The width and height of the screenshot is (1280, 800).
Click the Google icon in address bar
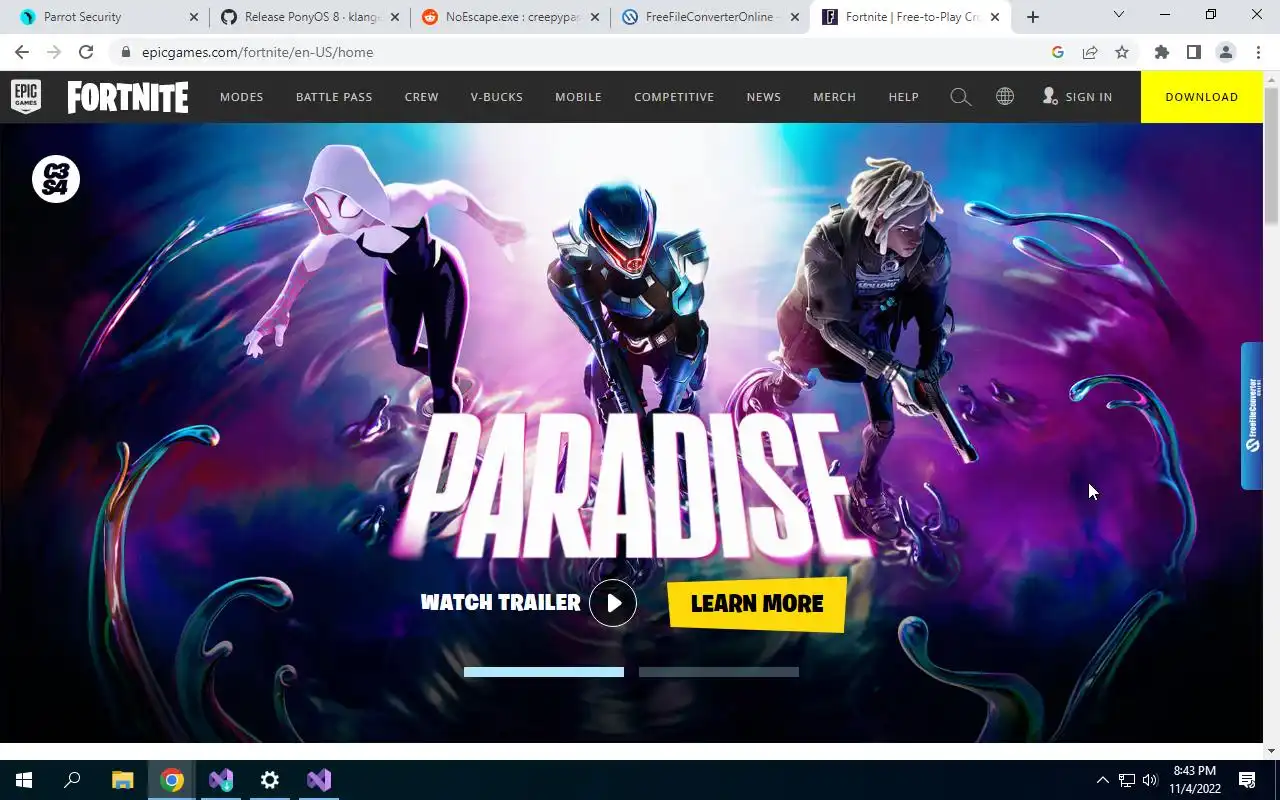tap(1058, 52)
